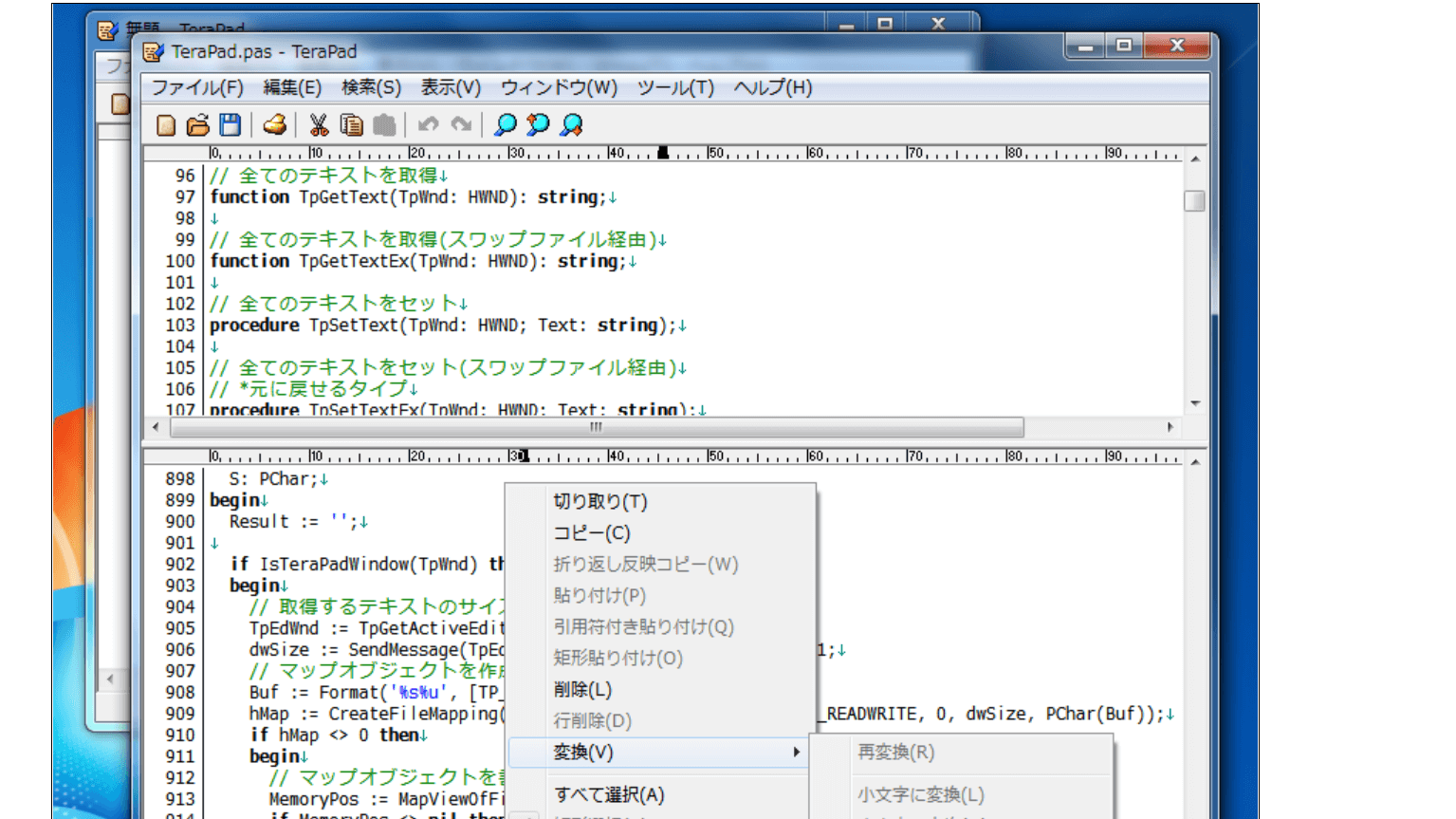This screenshot has width=1456, height=819.
Task: Click the "begin" keyword on line 899
Action: 234,500
